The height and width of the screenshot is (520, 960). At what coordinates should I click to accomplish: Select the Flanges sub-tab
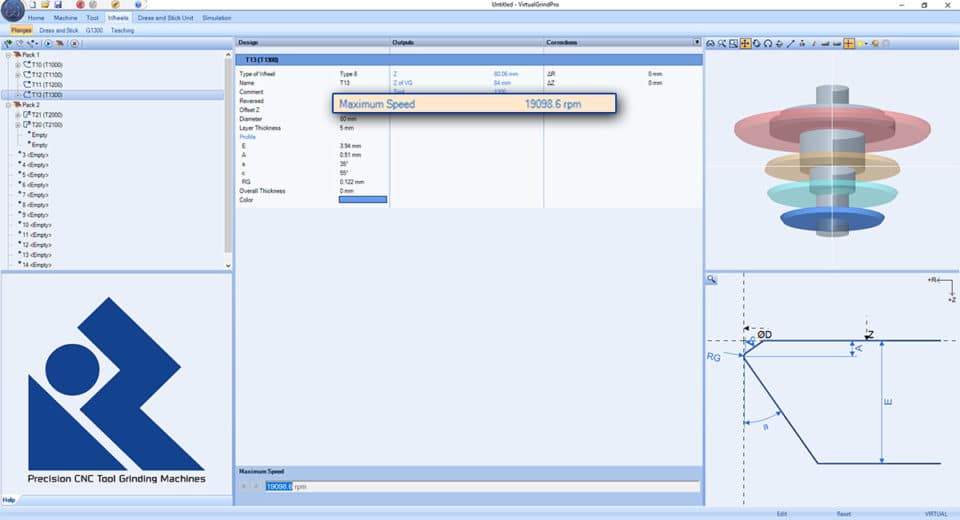[x=21, y=30]
